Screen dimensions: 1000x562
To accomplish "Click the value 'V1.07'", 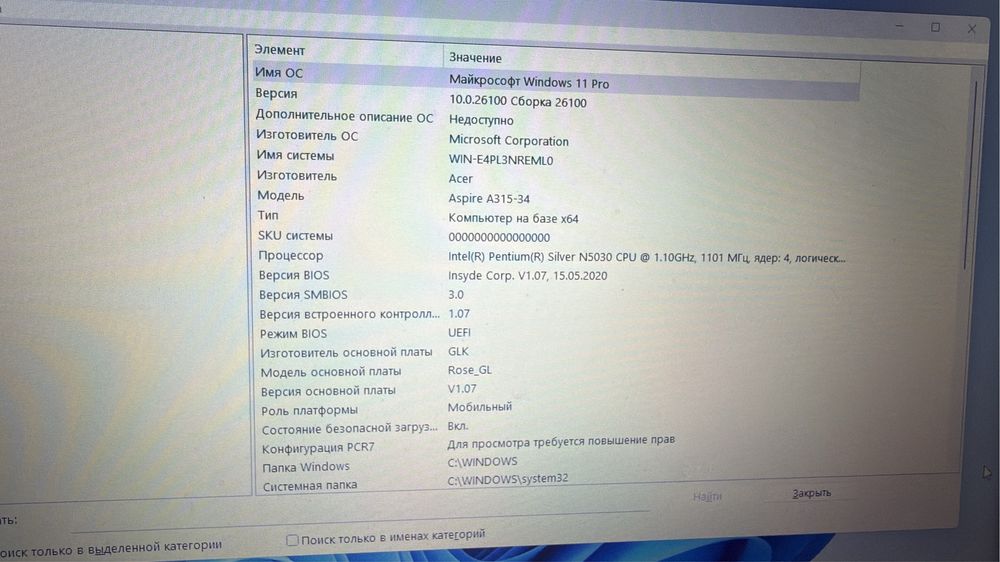I will 462,388.
